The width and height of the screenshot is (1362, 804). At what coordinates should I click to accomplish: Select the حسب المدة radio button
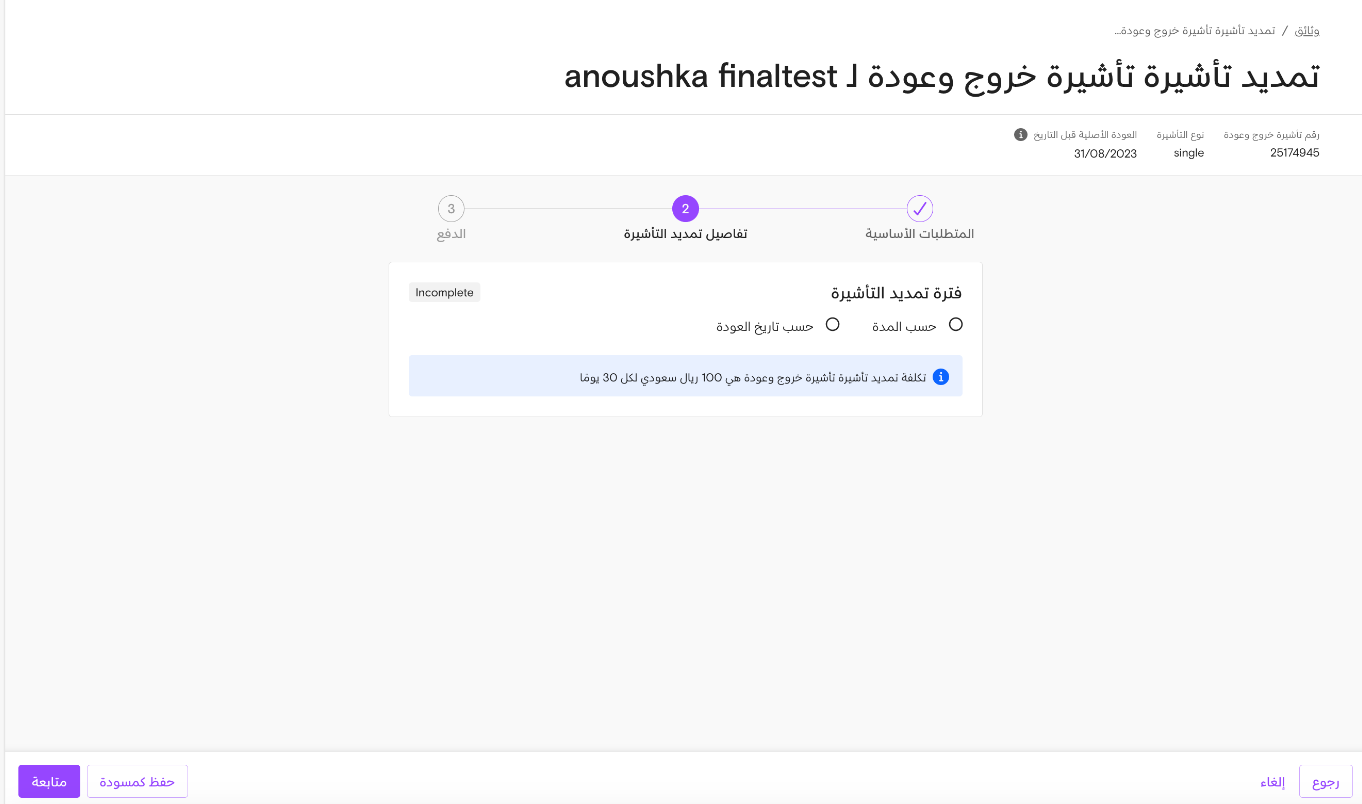click(956, 325)
